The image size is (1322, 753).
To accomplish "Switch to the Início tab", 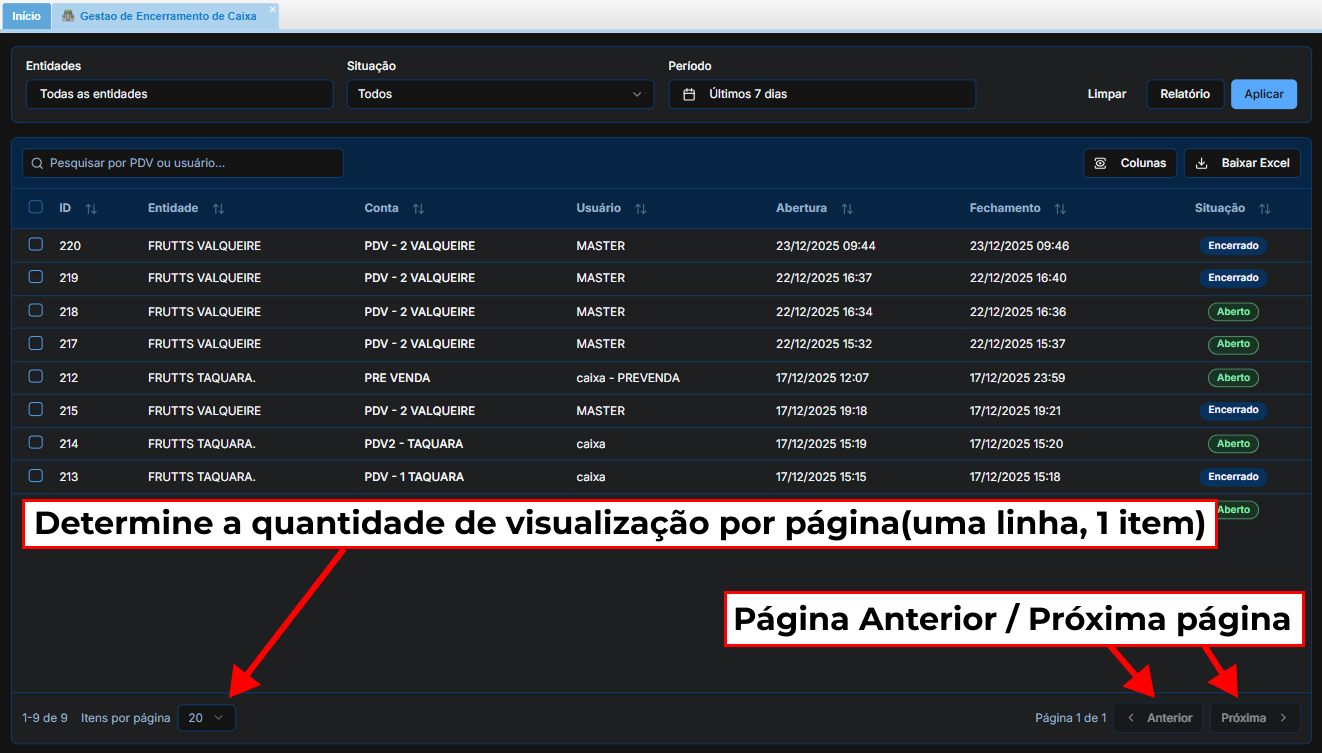I will (x=26, y=16).
